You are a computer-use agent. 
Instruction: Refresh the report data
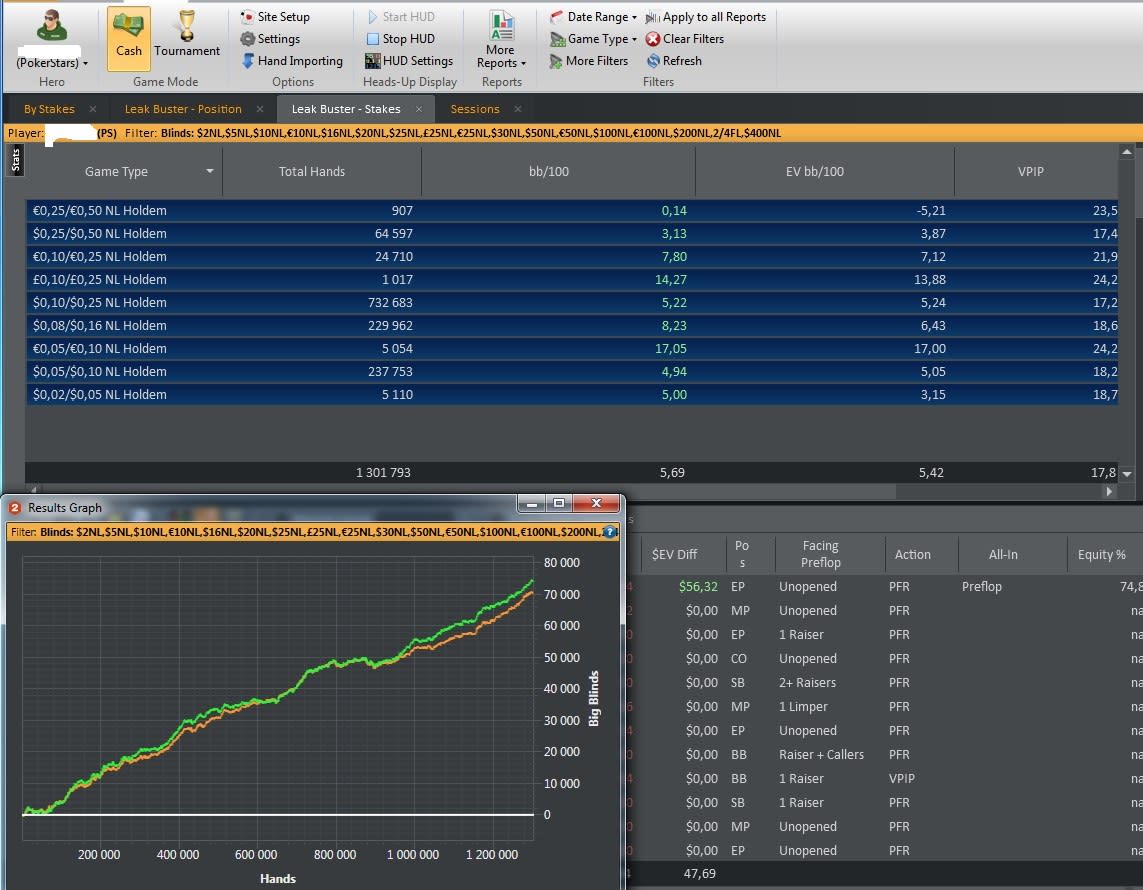tap(674, 60)
